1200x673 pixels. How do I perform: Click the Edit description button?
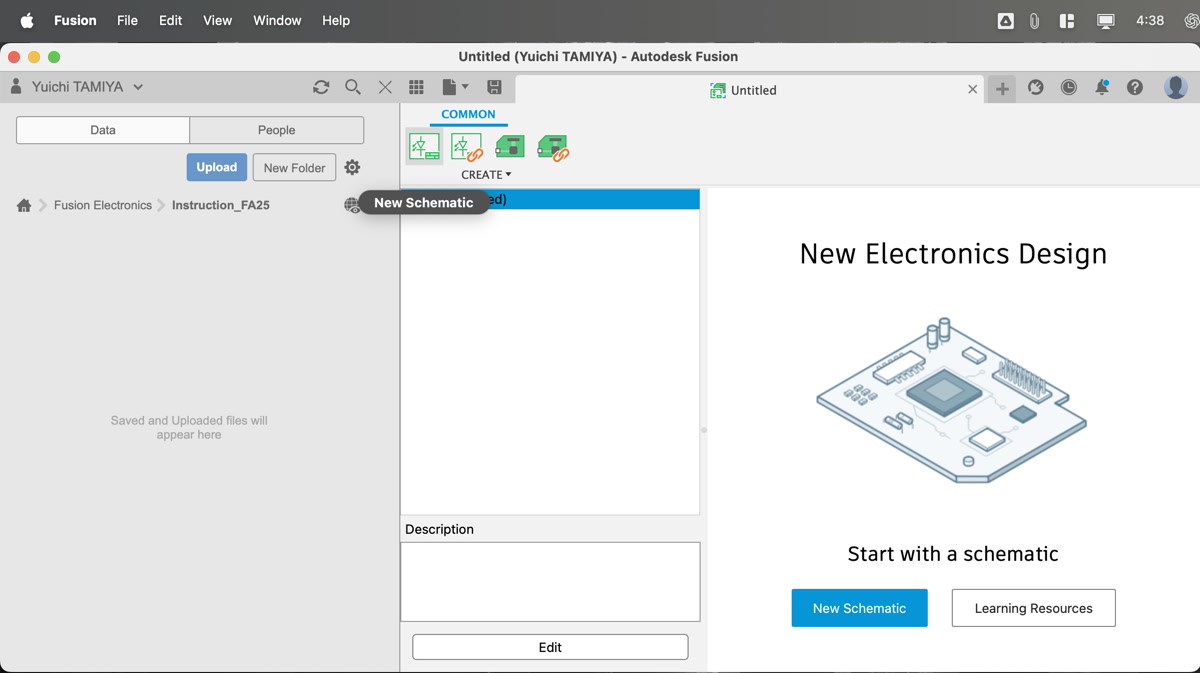550,647
